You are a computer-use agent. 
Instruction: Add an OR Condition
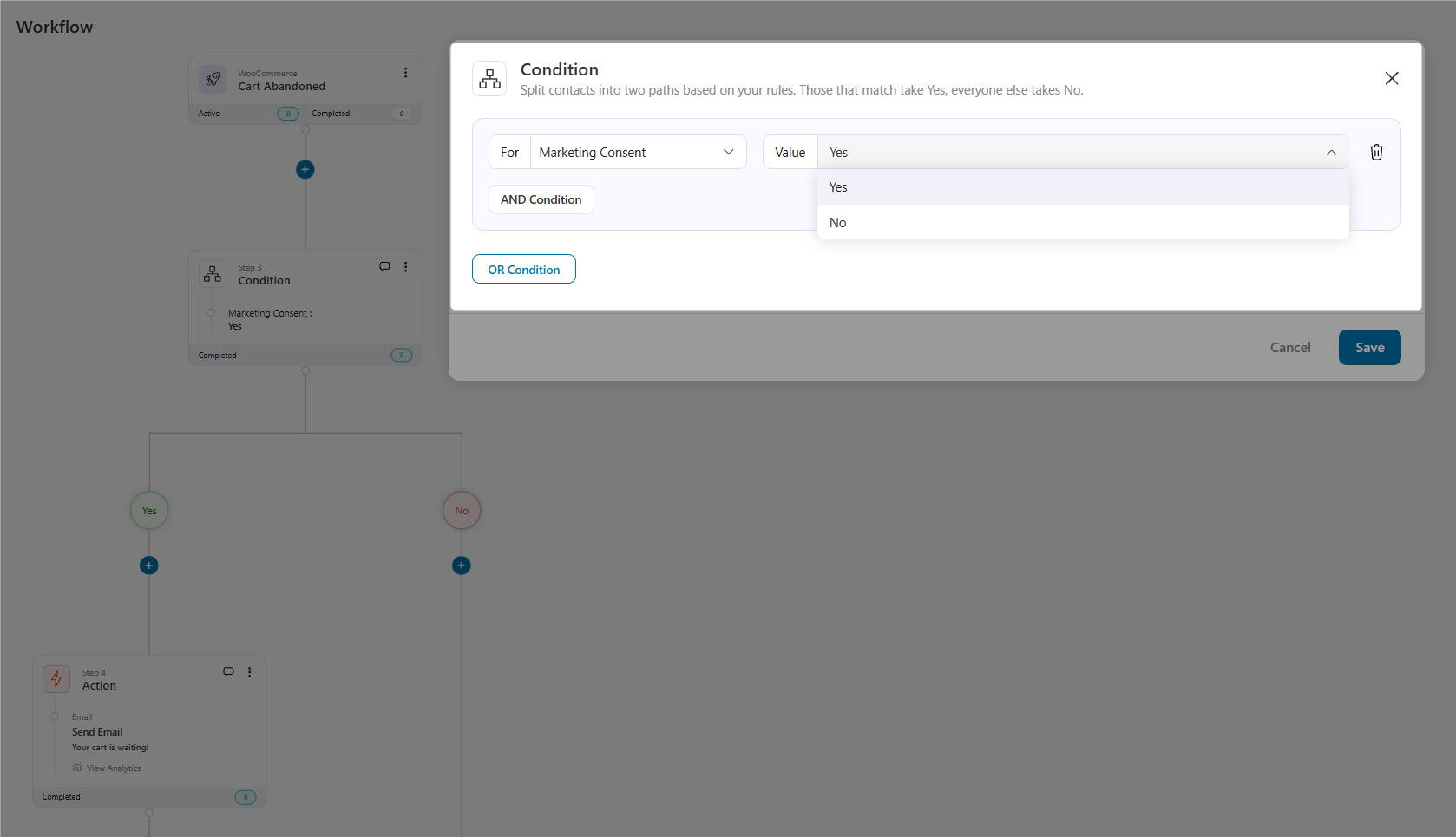point(524,269)
